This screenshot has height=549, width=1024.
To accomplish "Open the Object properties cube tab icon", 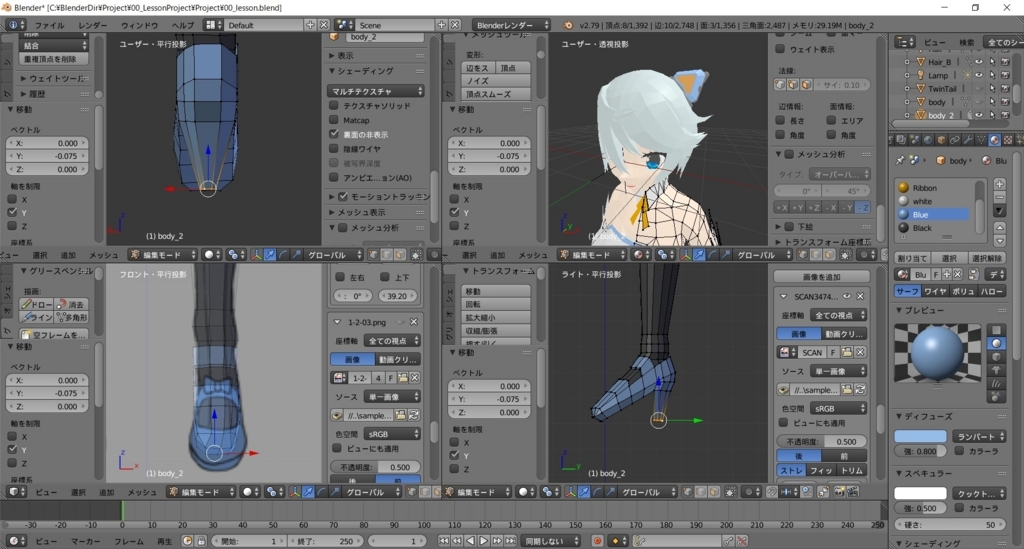I will click(x=941, y=140).
